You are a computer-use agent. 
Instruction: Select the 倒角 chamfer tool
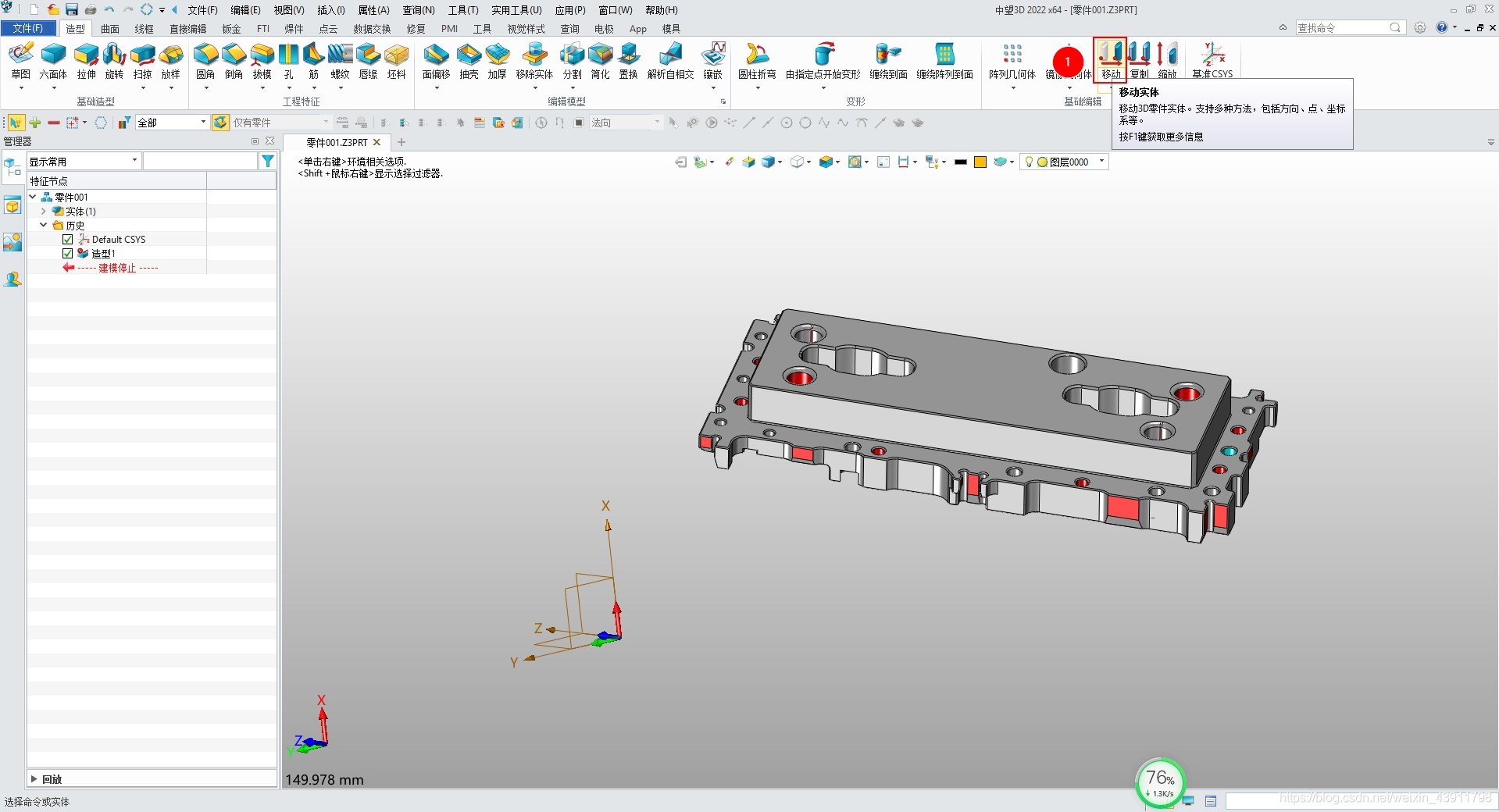pyautogui.click(x=234, y=61)
